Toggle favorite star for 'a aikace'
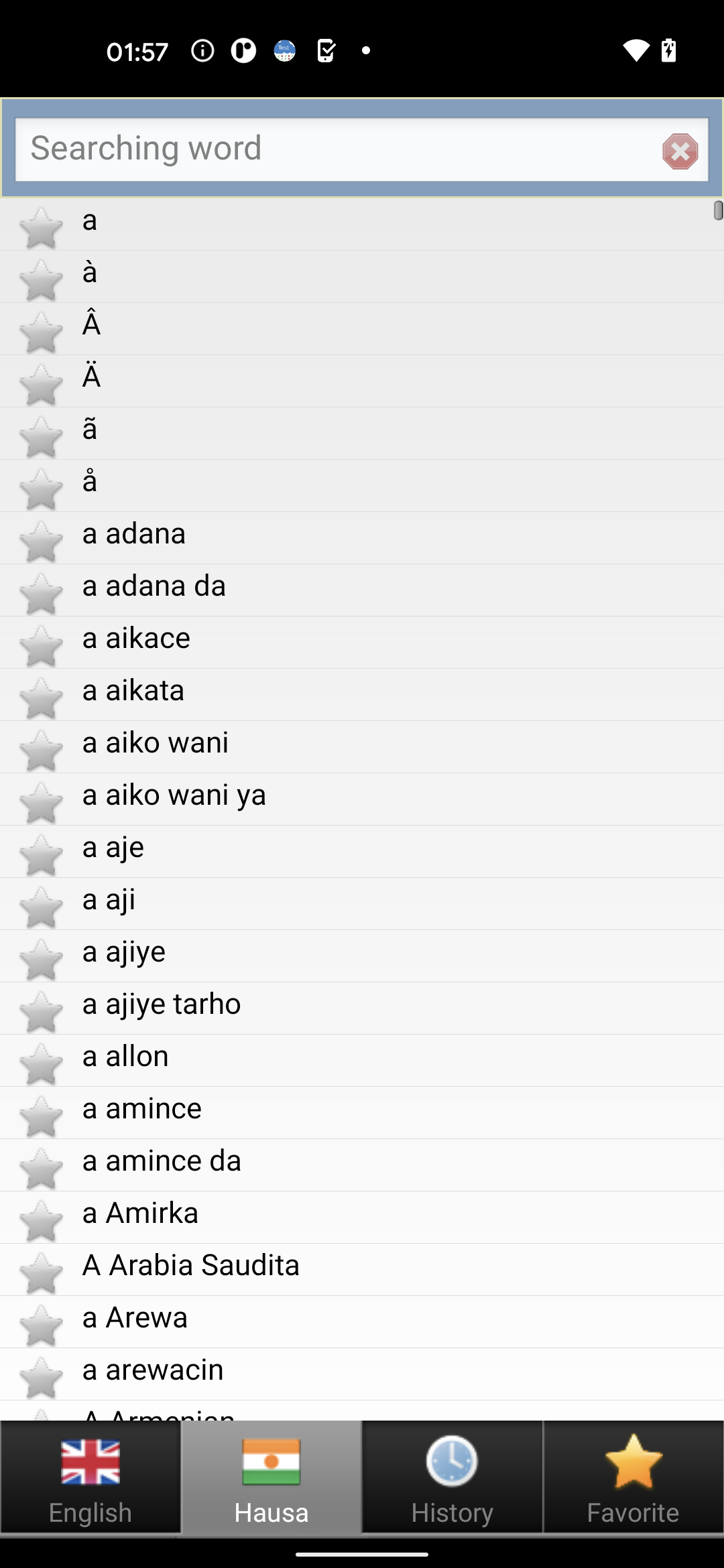Screen dimensions: 724x1568 coord(41,646)
